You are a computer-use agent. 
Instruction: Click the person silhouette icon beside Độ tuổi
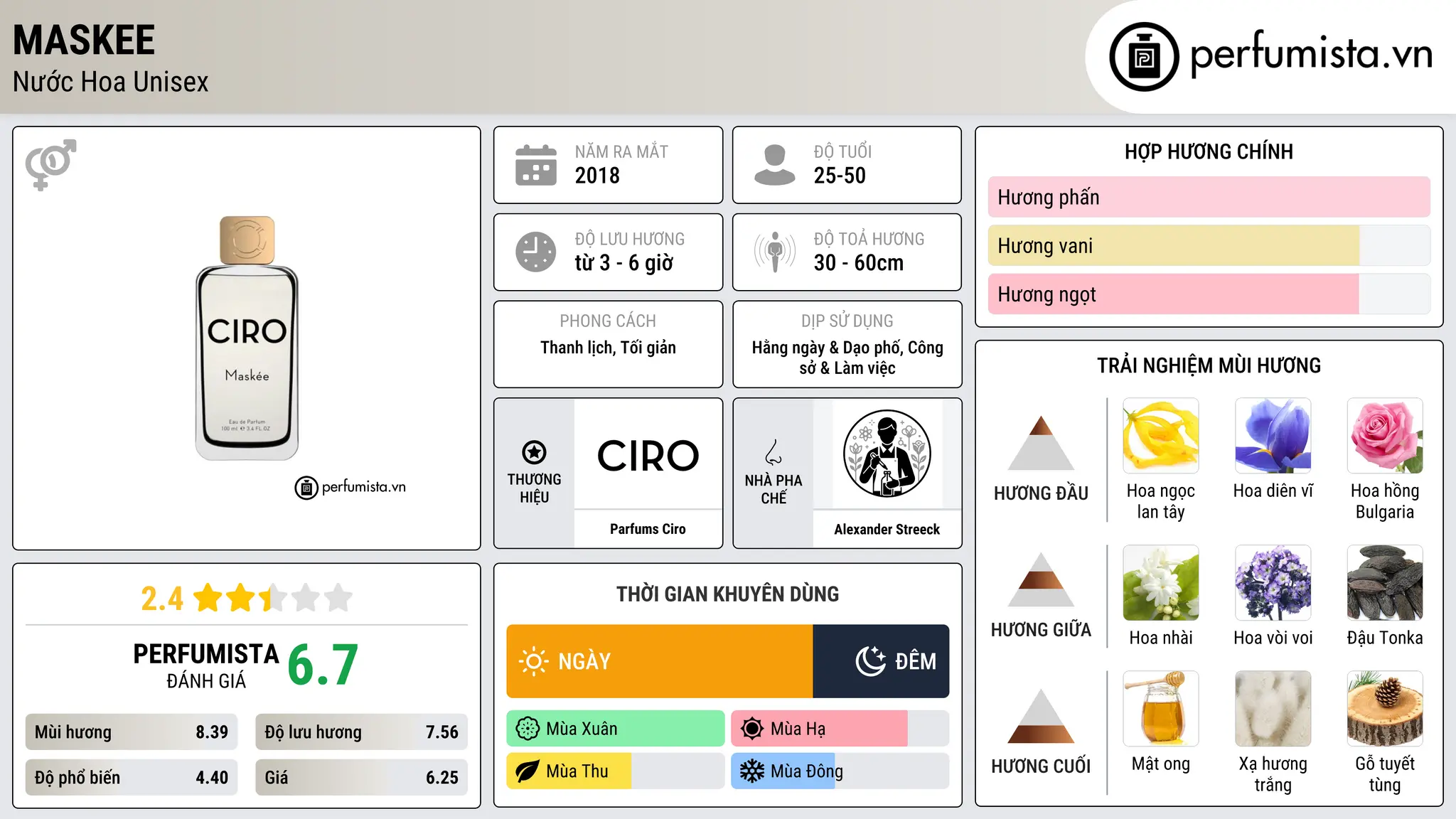775,165
